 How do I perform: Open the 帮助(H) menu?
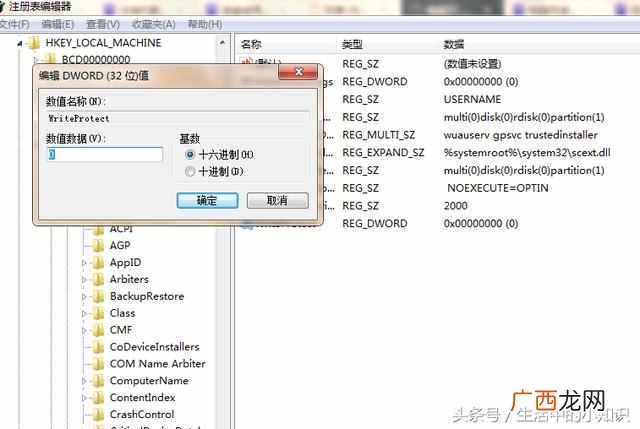[205, 25]
